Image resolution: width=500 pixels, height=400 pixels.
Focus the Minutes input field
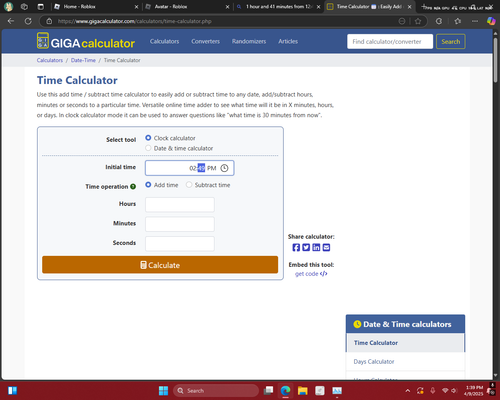[180, 224]
